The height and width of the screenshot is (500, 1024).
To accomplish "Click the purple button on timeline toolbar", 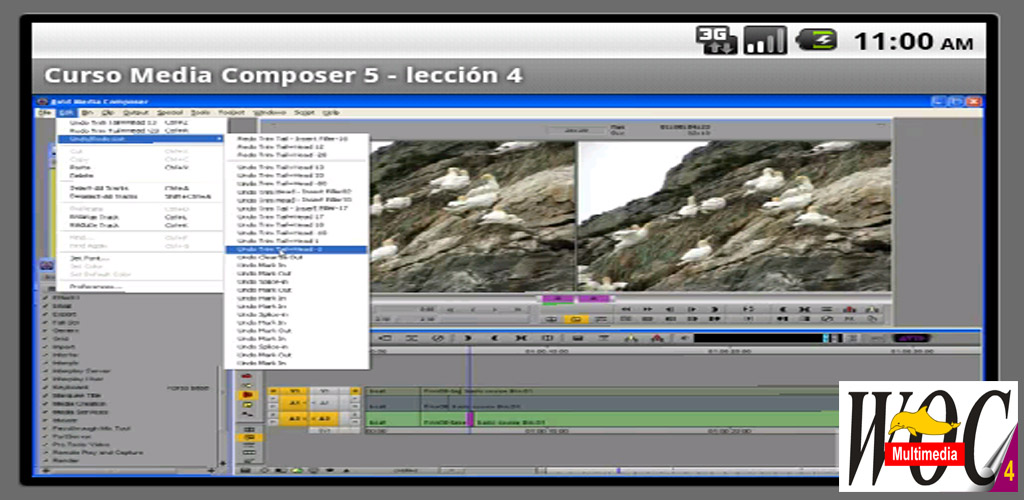I will (x=912, y=338).
